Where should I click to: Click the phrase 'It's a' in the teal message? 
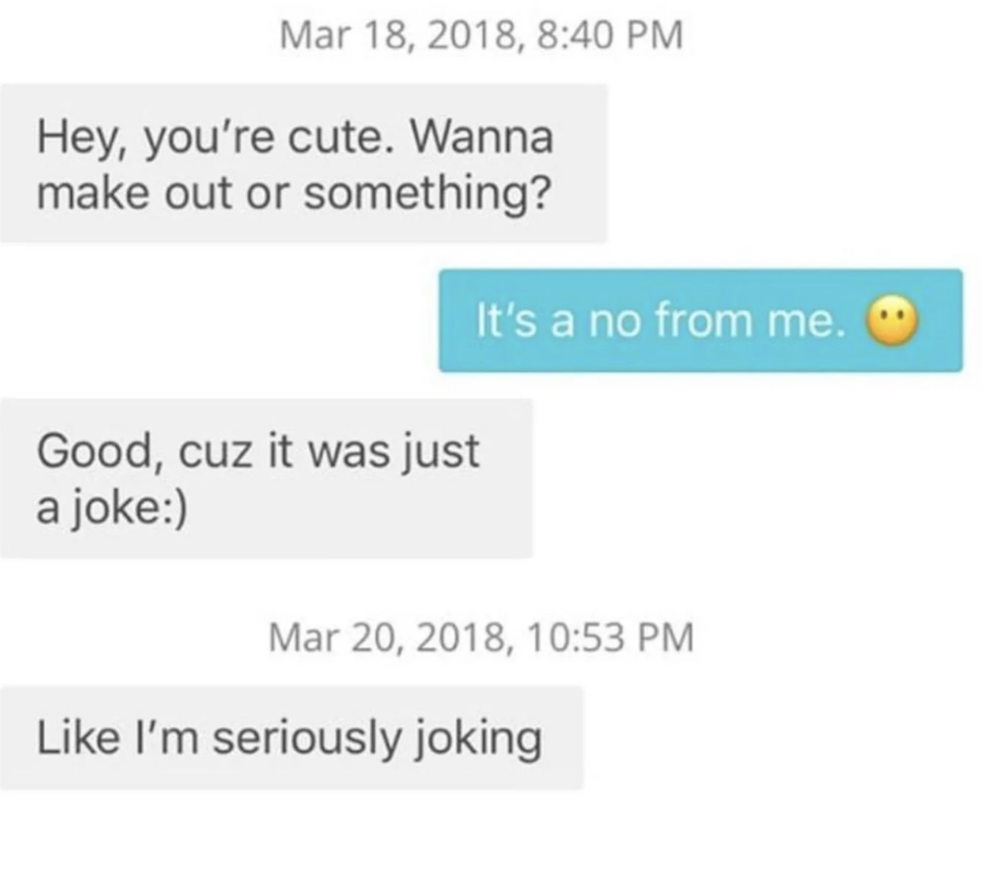(x=527, y=320)
